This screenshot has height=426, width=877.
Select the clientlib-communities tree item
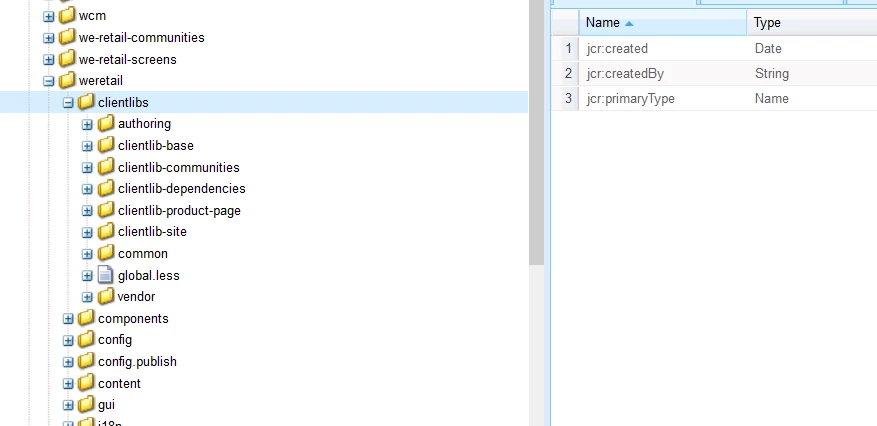click(178, 167)
